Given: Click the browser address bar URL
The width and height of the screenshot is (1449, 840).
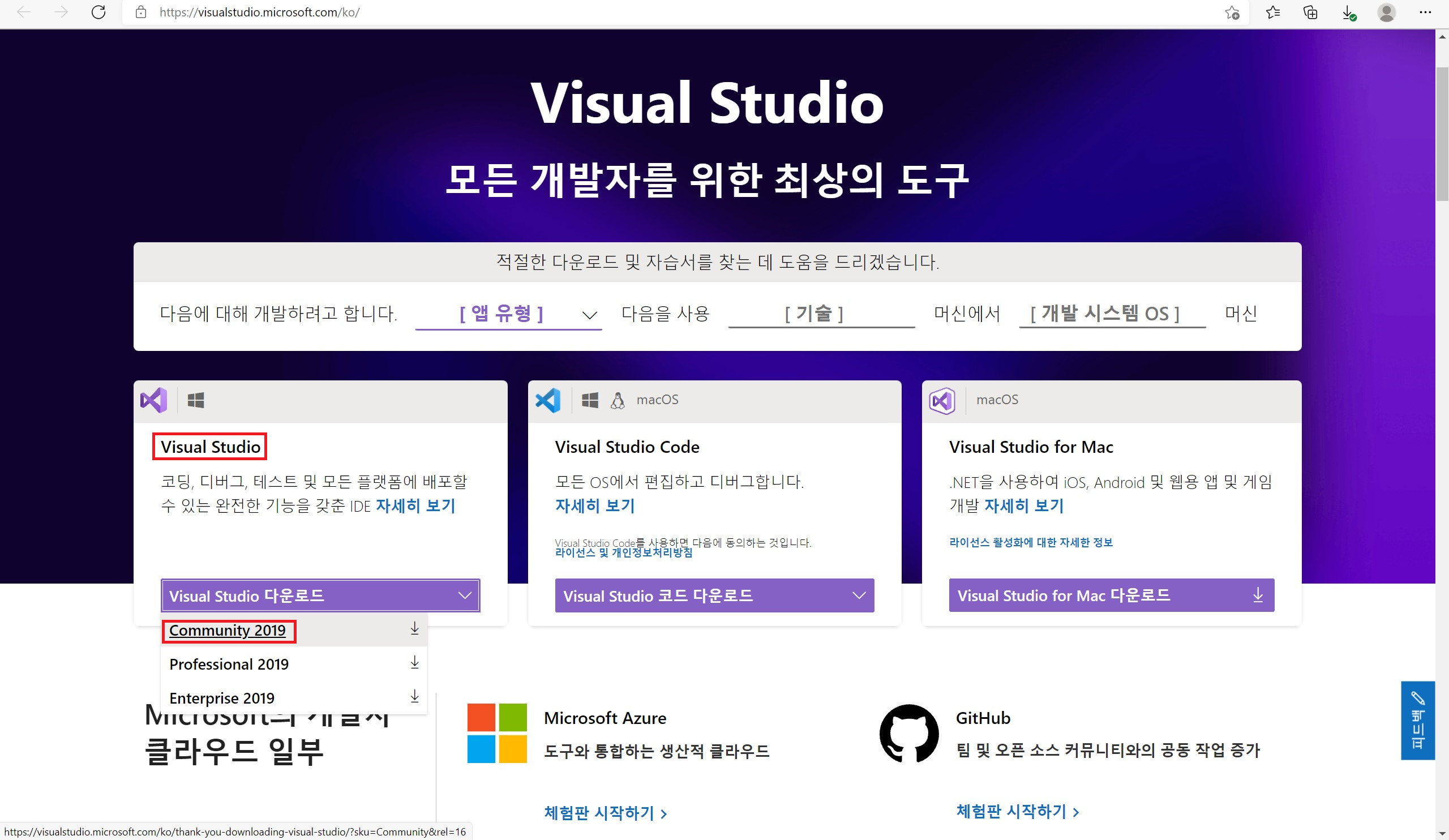Looking at the screenshot, I should point(259,12).
